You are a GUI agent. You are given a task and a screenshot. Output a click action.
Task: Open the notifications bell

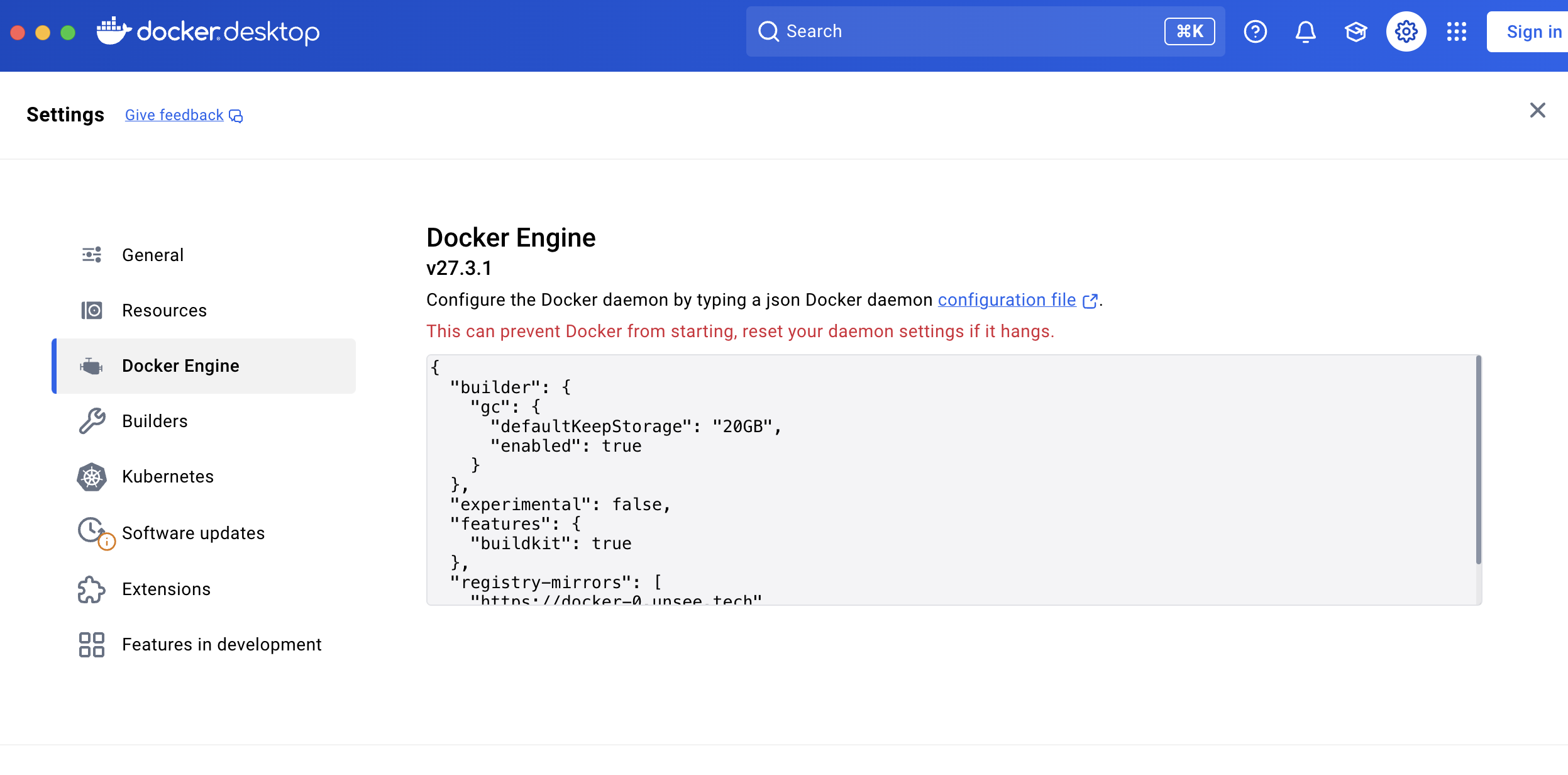pos(1305,31)
